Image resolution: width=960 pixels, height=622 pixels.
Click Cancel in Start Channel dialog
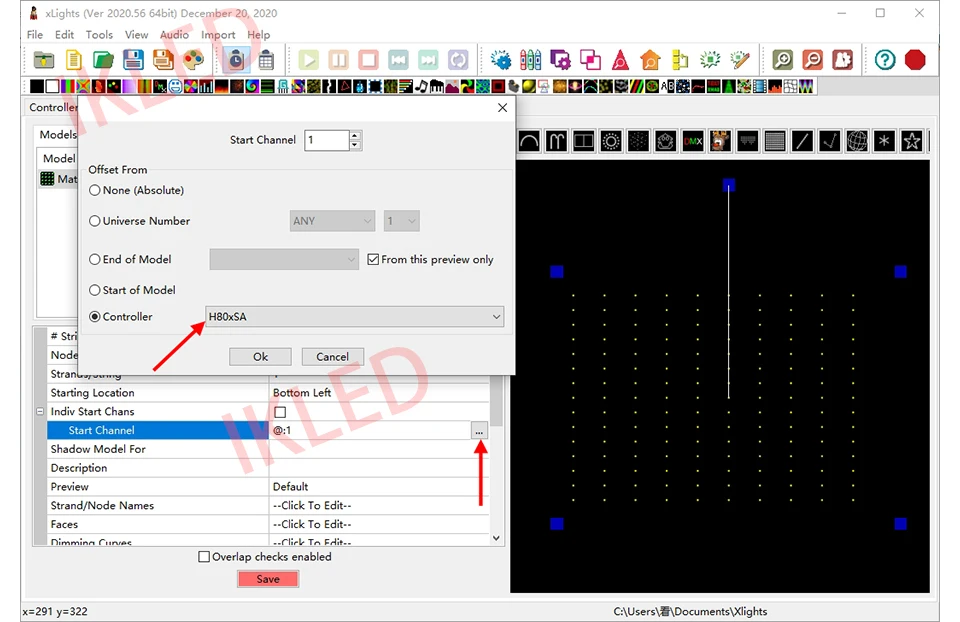[x=332, y=357]
